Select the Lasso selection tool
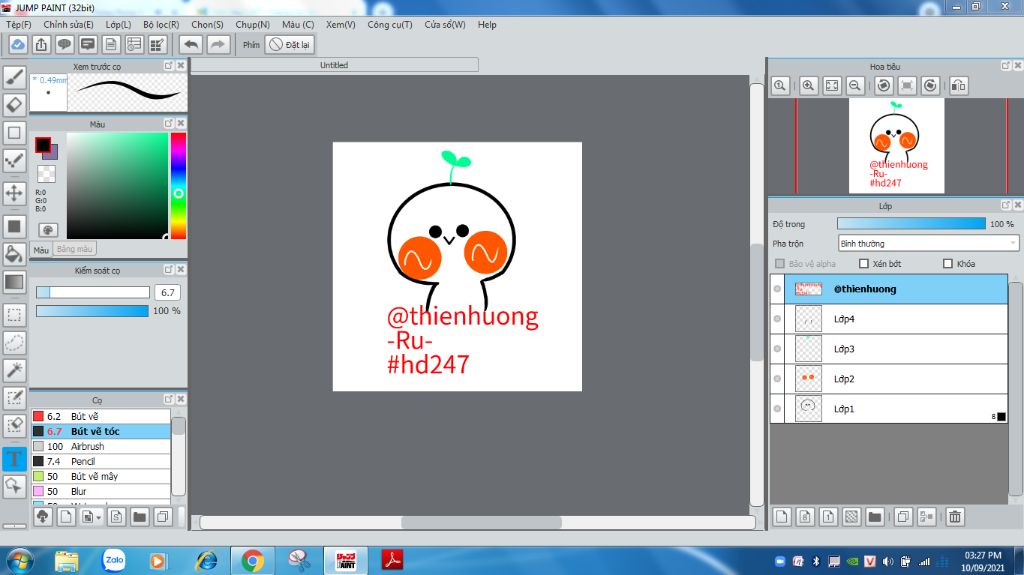 pos(14,342)
